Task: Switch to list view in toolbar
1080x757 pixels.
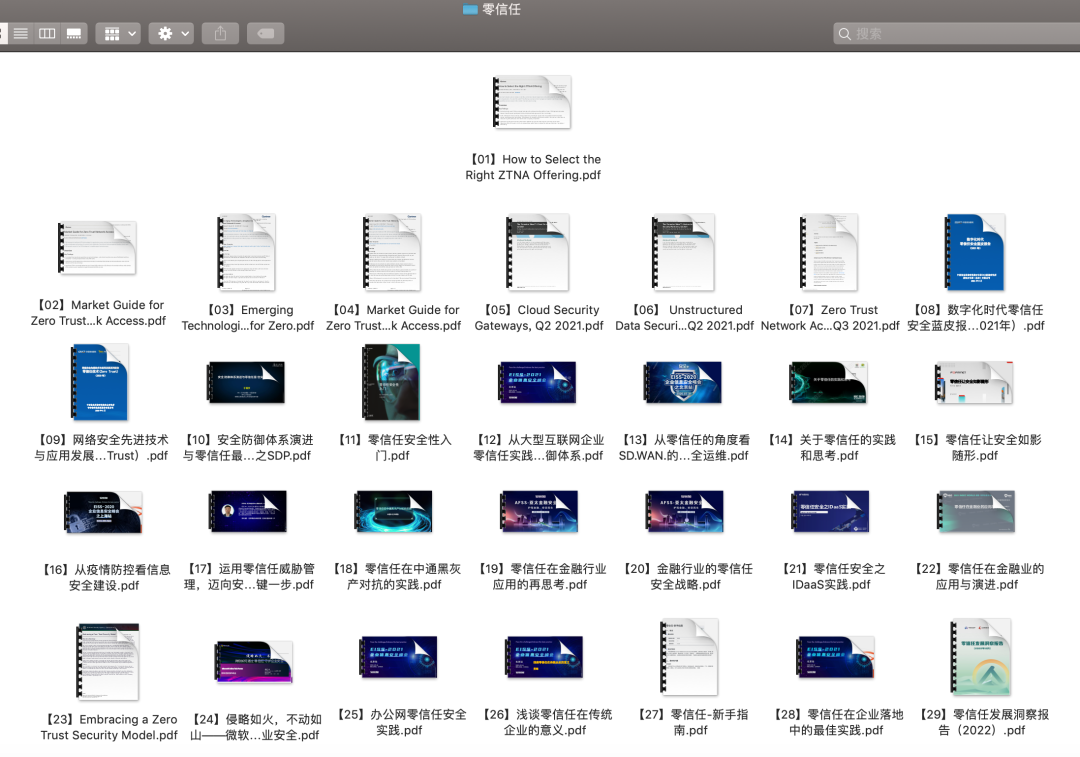Action: coord(21,33)
